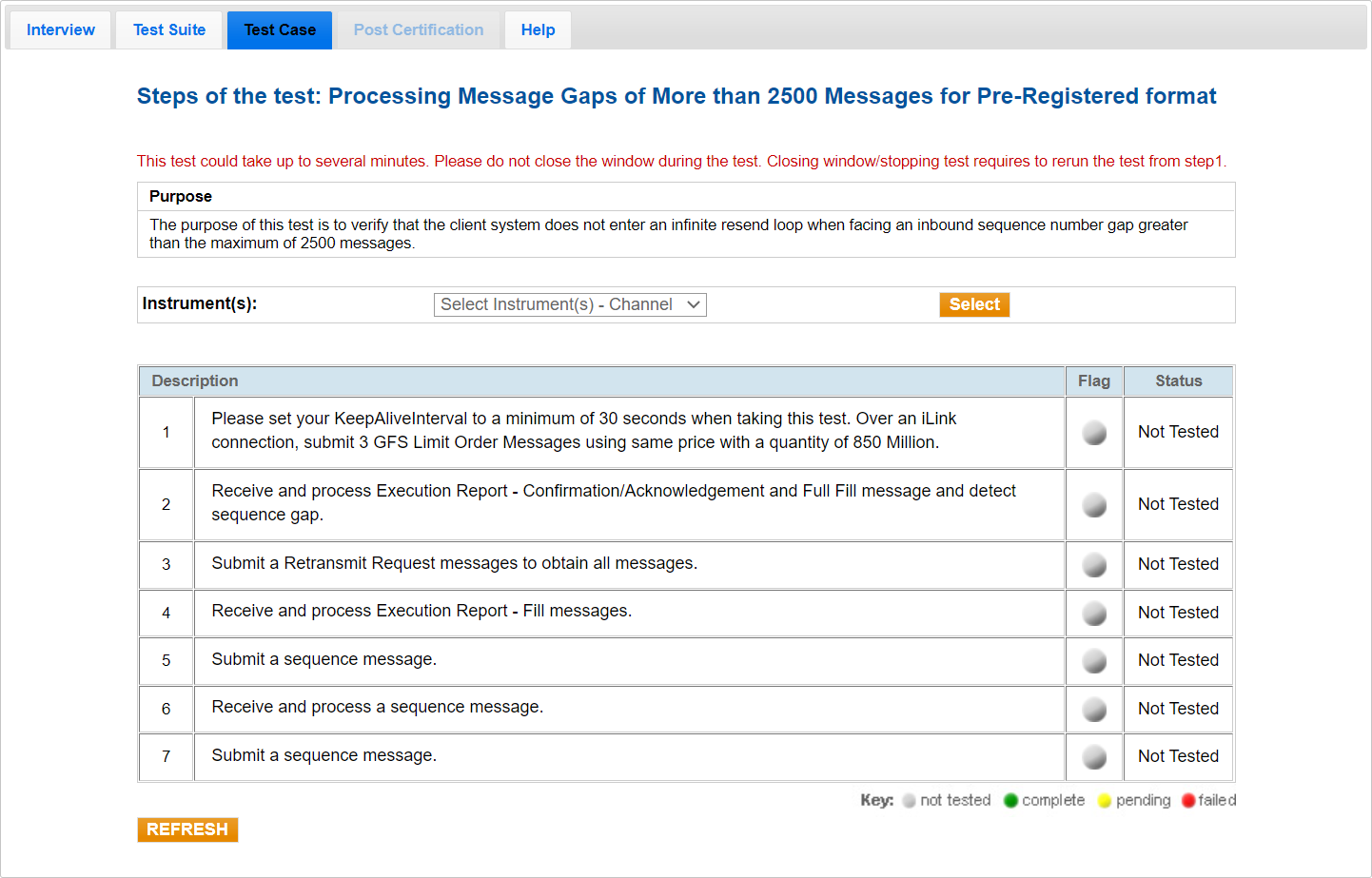Click the Not Tested status for step 1
This screenshot has height=878, width=1372.
click(1178, 432)
